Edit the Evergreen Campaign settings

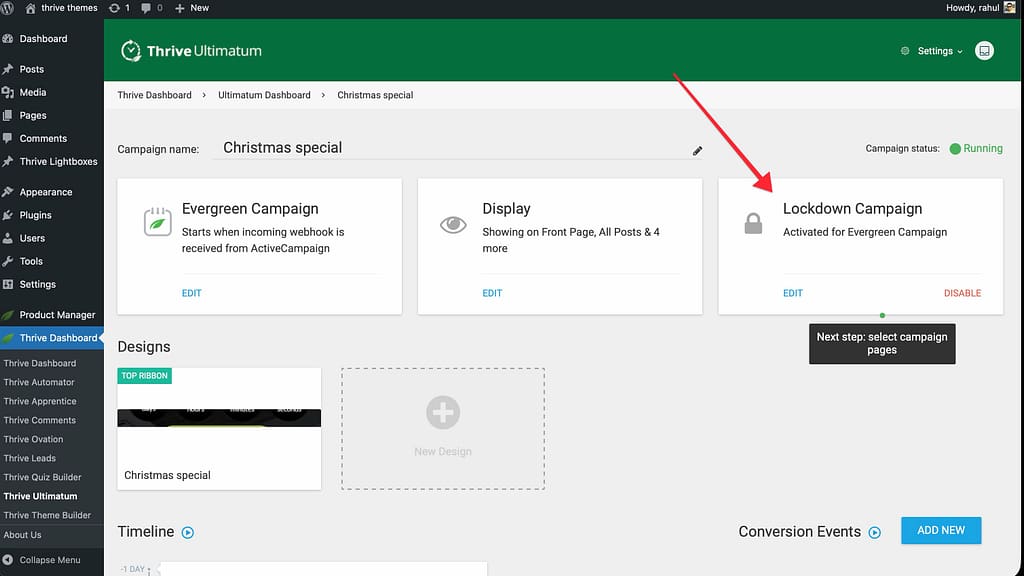click(191, 293)
